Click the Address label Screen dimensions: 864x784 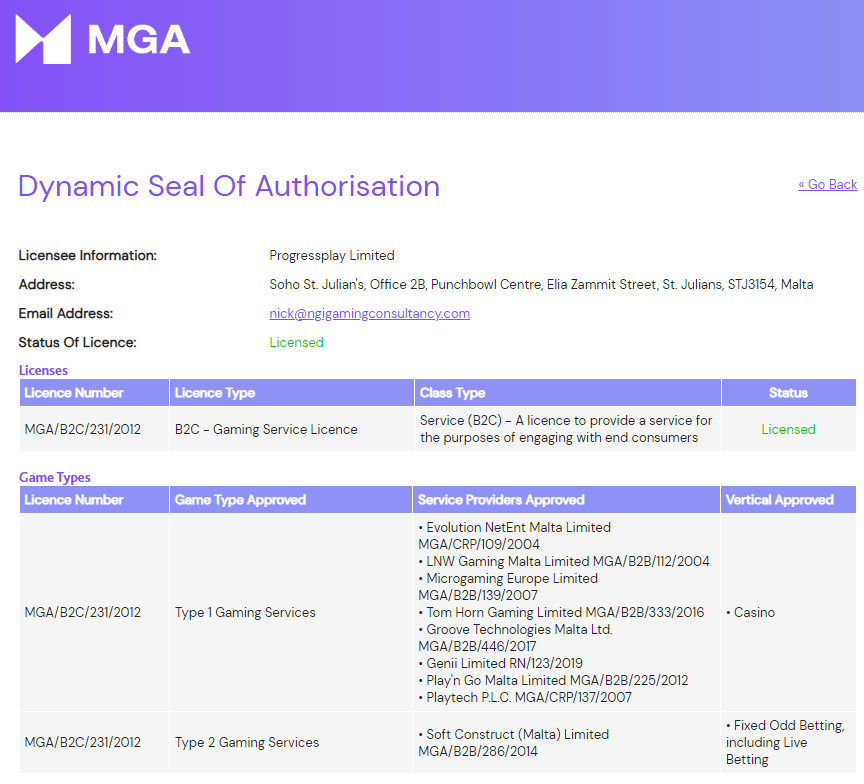[x=47, y=284]
